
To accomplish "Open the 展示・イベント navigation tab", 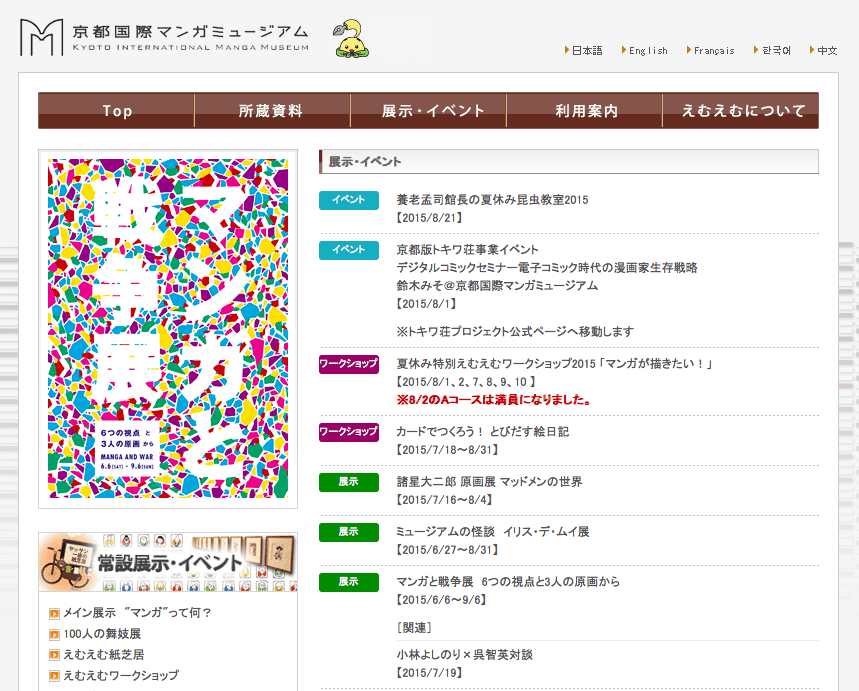I will click(x=428, y=111).
